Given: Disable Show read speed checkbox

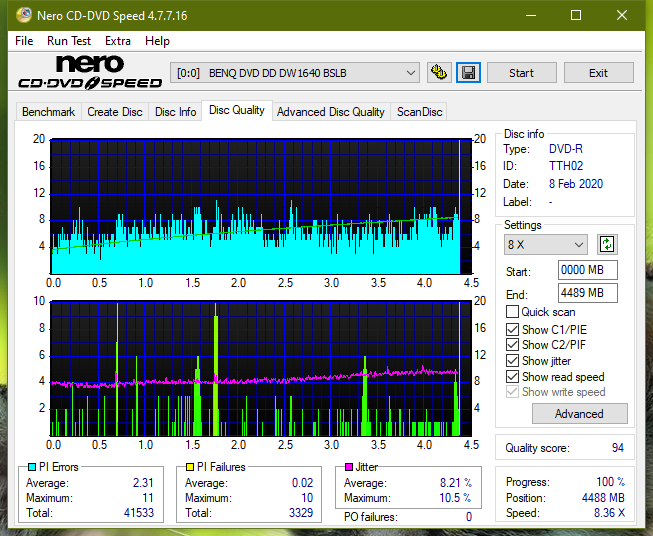Looking at the screenshot, I should [512, 376].
